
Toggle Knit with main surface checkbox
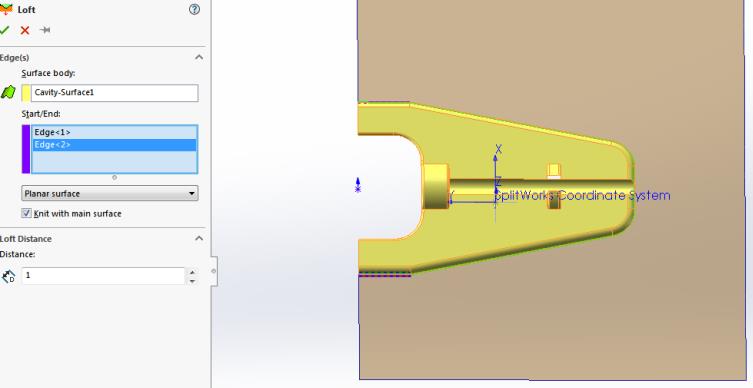26,213
